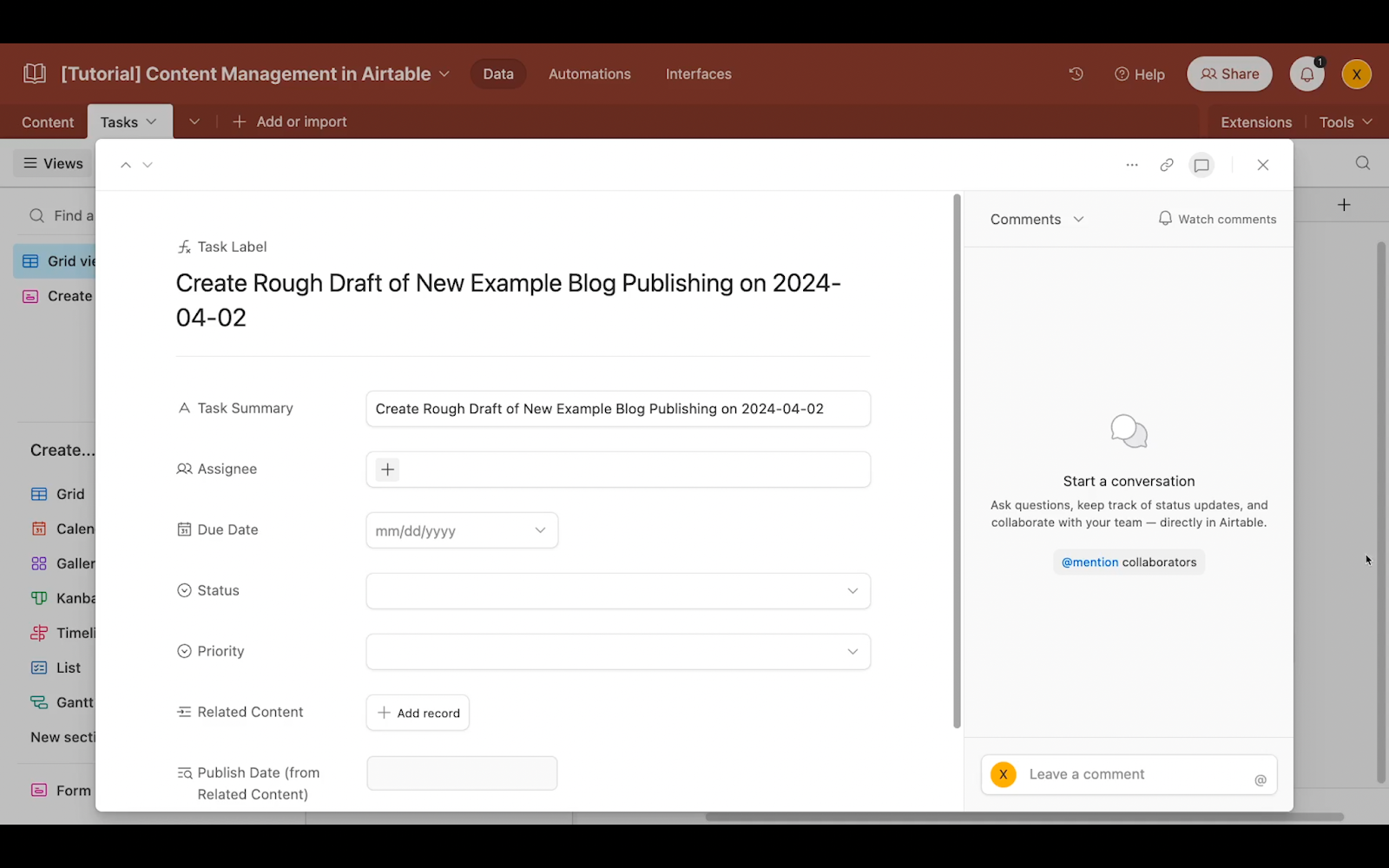Screen dimensions: 1389x868
Task: Select Grid view in sidebar
Action: 56,261
